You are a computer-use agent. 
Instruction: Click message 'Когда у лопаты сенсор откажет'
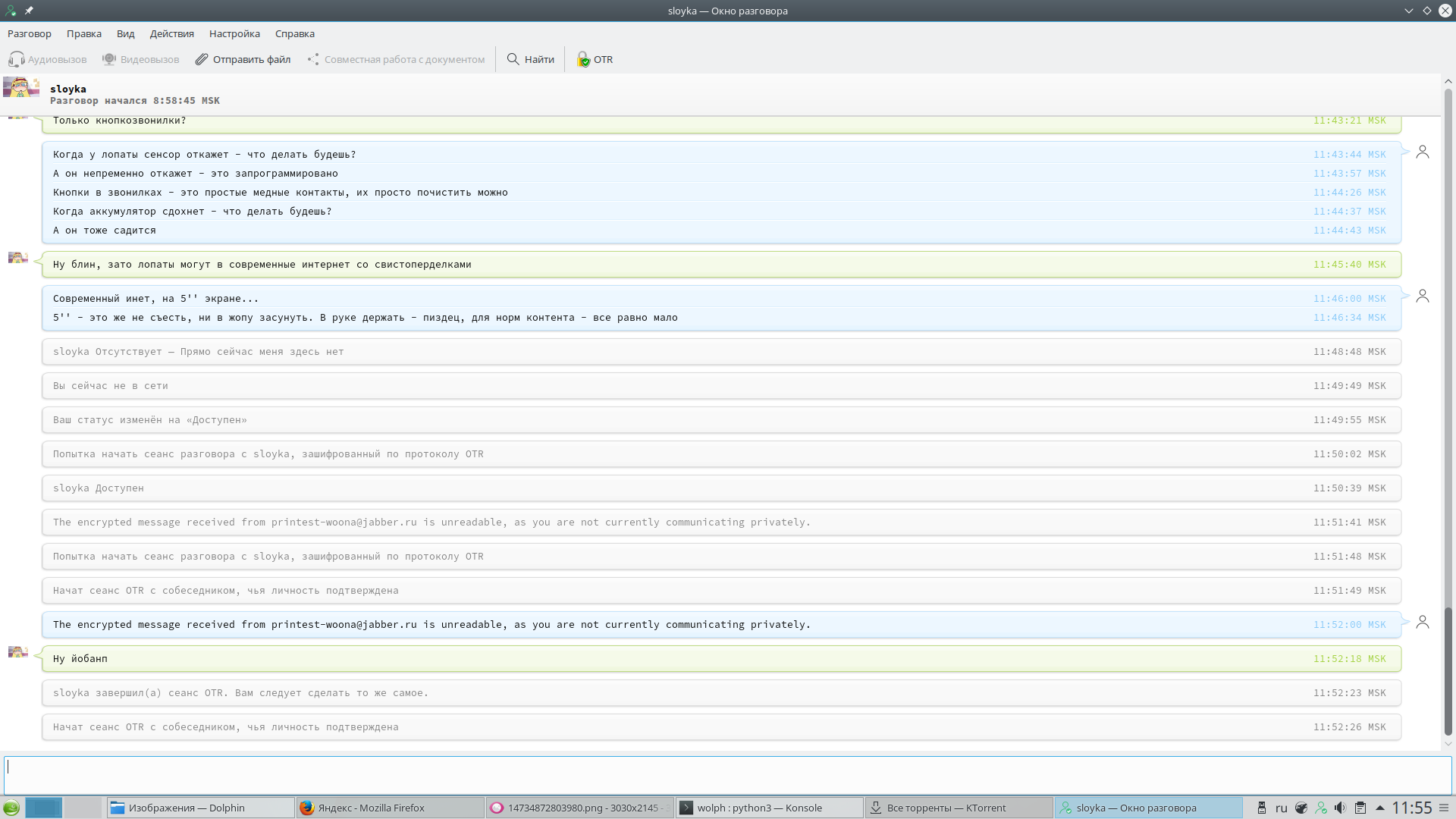tap(204, 155)
